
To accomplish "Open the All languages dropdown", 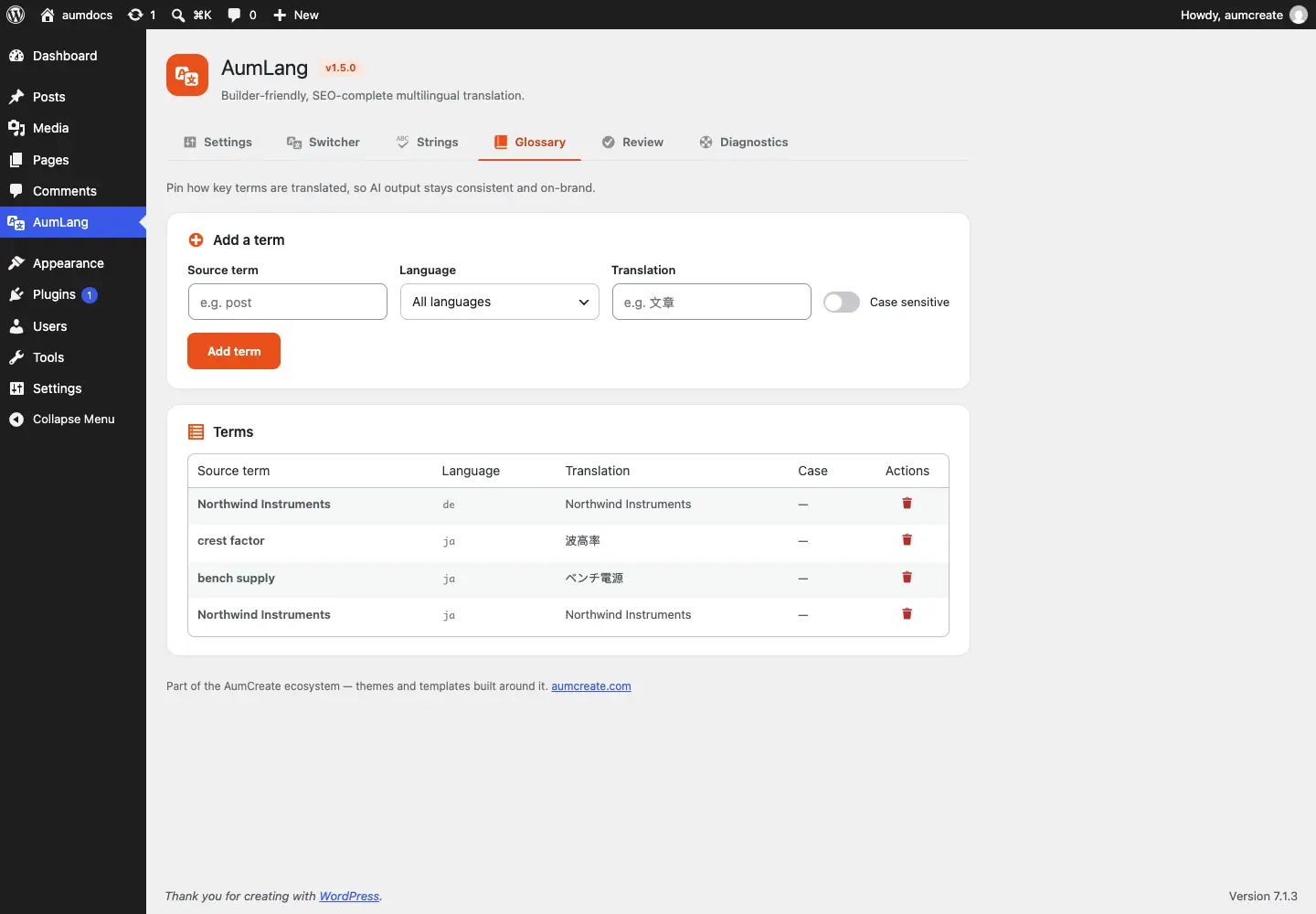I will click(500, 302).
